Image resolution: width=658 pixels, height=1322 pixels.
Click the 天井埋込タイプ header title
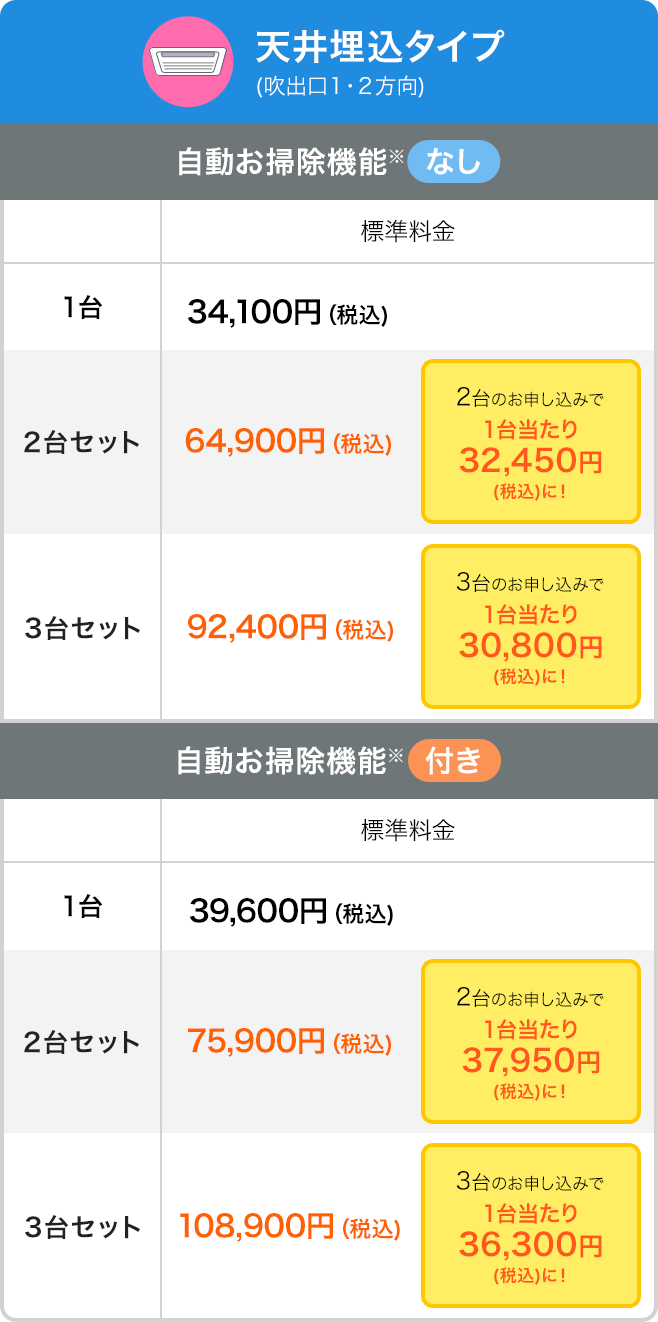click(x=380, y=46)
